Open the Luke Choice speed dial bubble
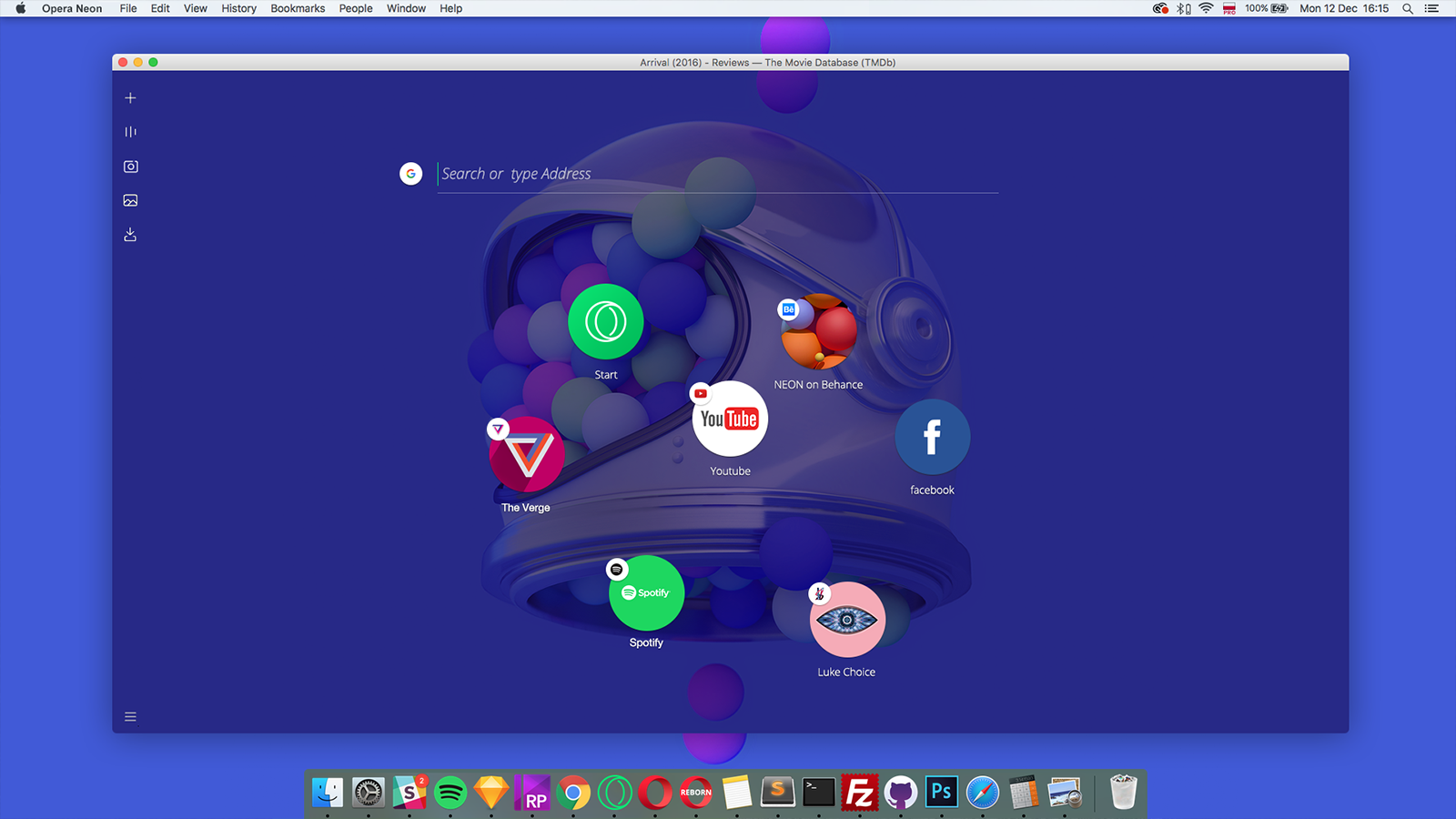1456x819 pixels. click(x=847, y=620)
